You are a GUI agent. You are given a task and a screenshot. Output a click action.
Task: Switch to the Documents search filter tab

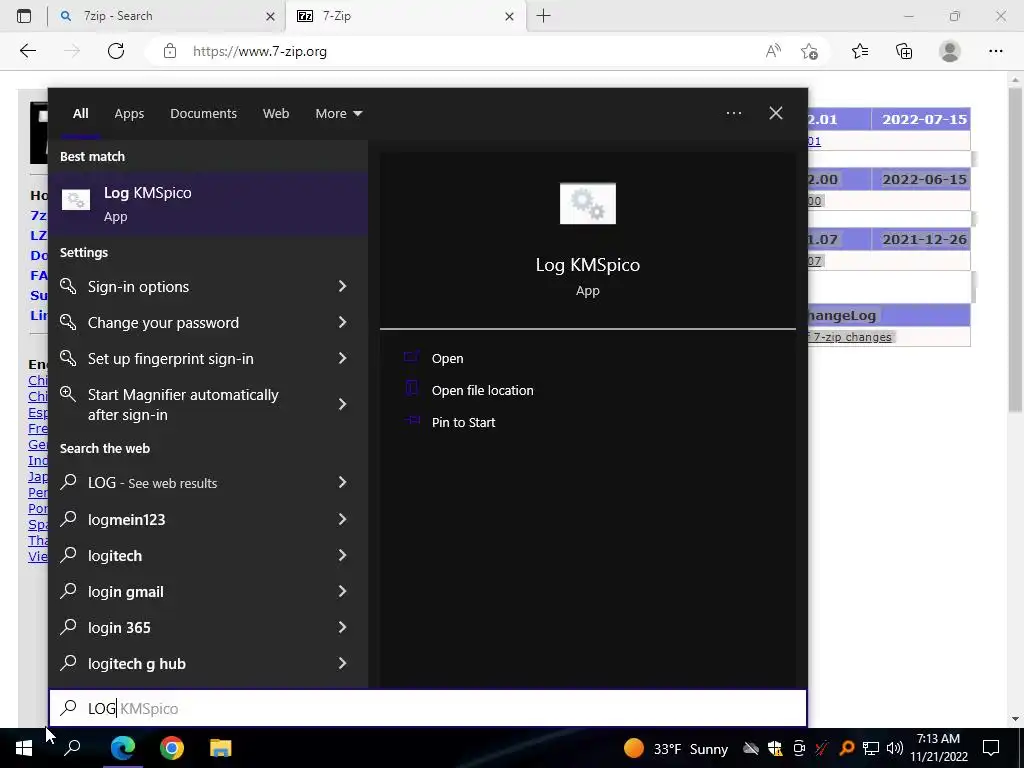pyautogui.click(x=203, y=114)
